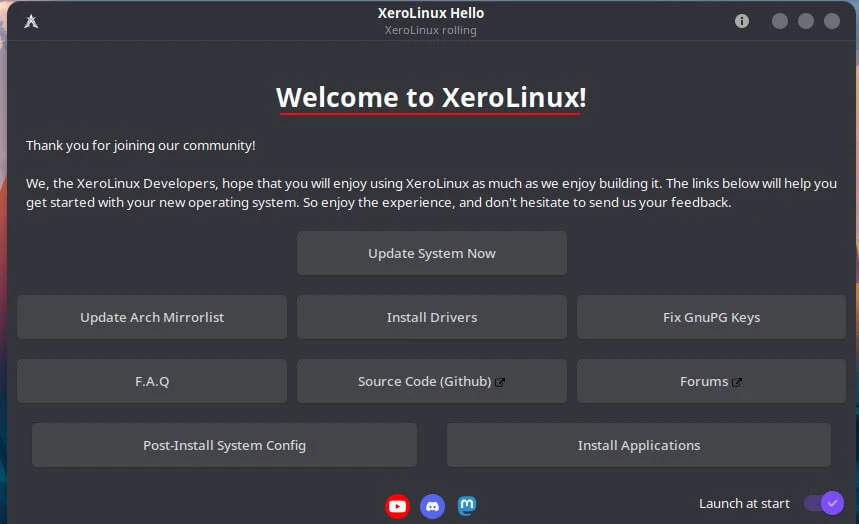Viewport: 859px width, 524px height.
Task: Open the F.A.Q page
Action: (152, 381)
